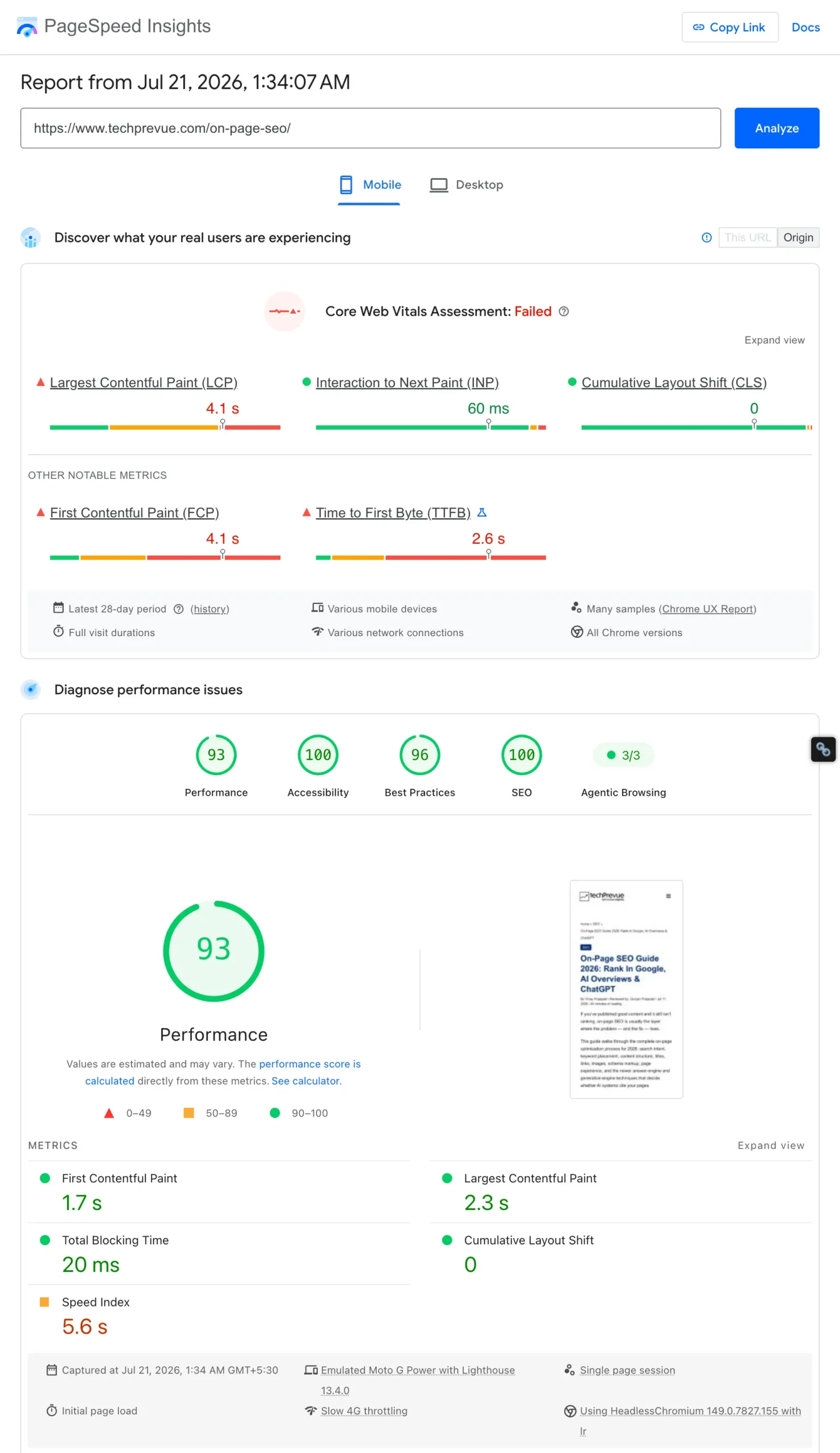Click the calendar icon by Latest 28-day period
Viewport: 840px width, 1453px height.
pos(58,608)
